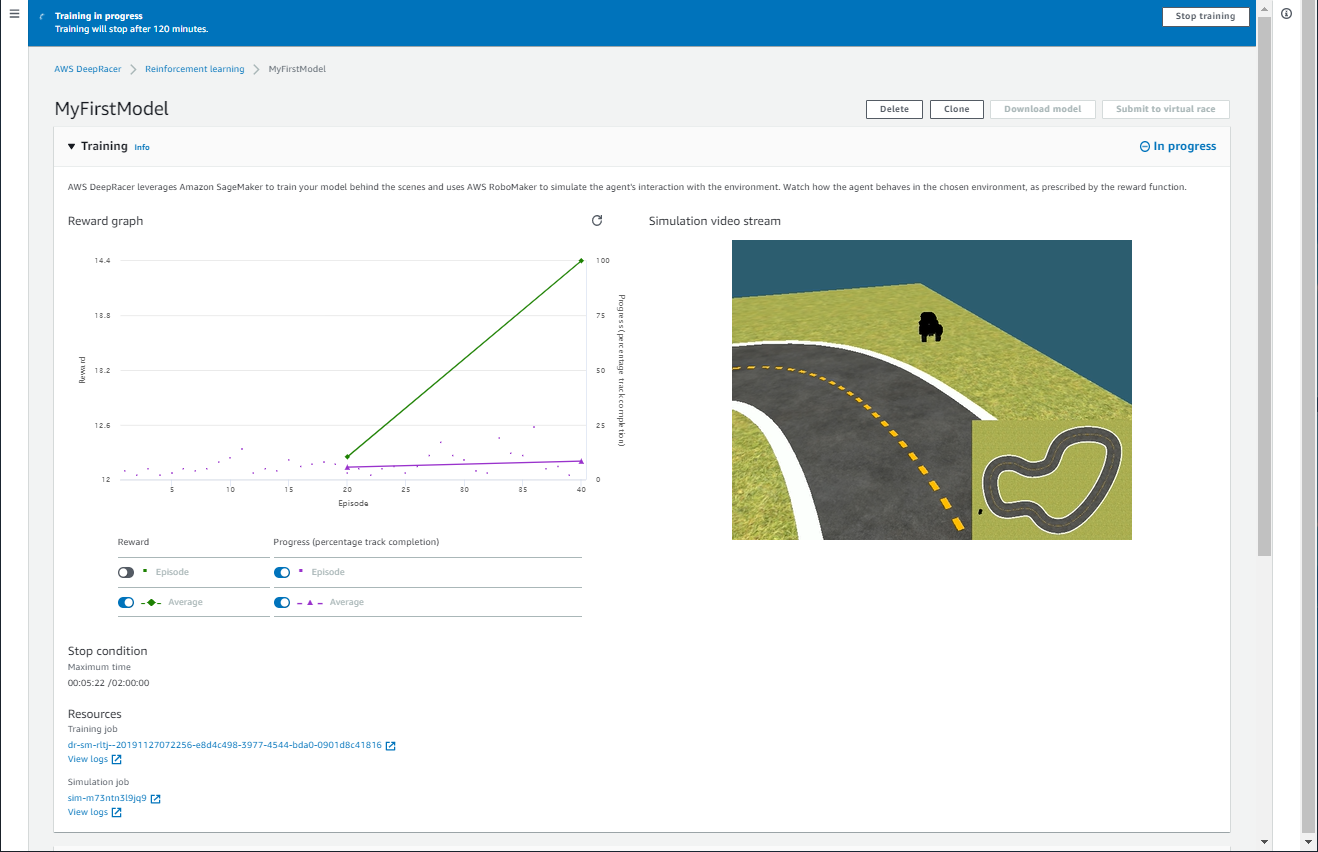Collapse the Training section
The height and width of the screenshot is (852, 1318).
[72, 146]
